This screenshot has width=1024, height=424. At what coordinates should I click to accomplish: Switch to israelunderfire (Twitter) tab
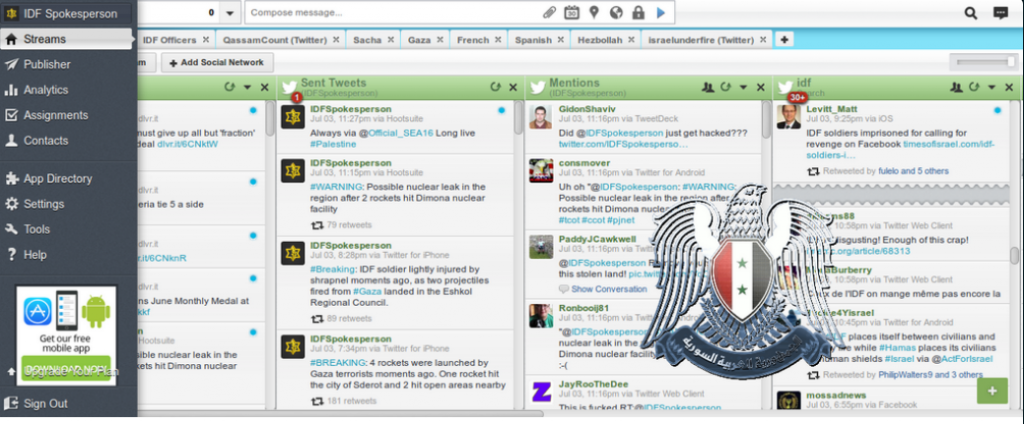click(x=701, y=40)
